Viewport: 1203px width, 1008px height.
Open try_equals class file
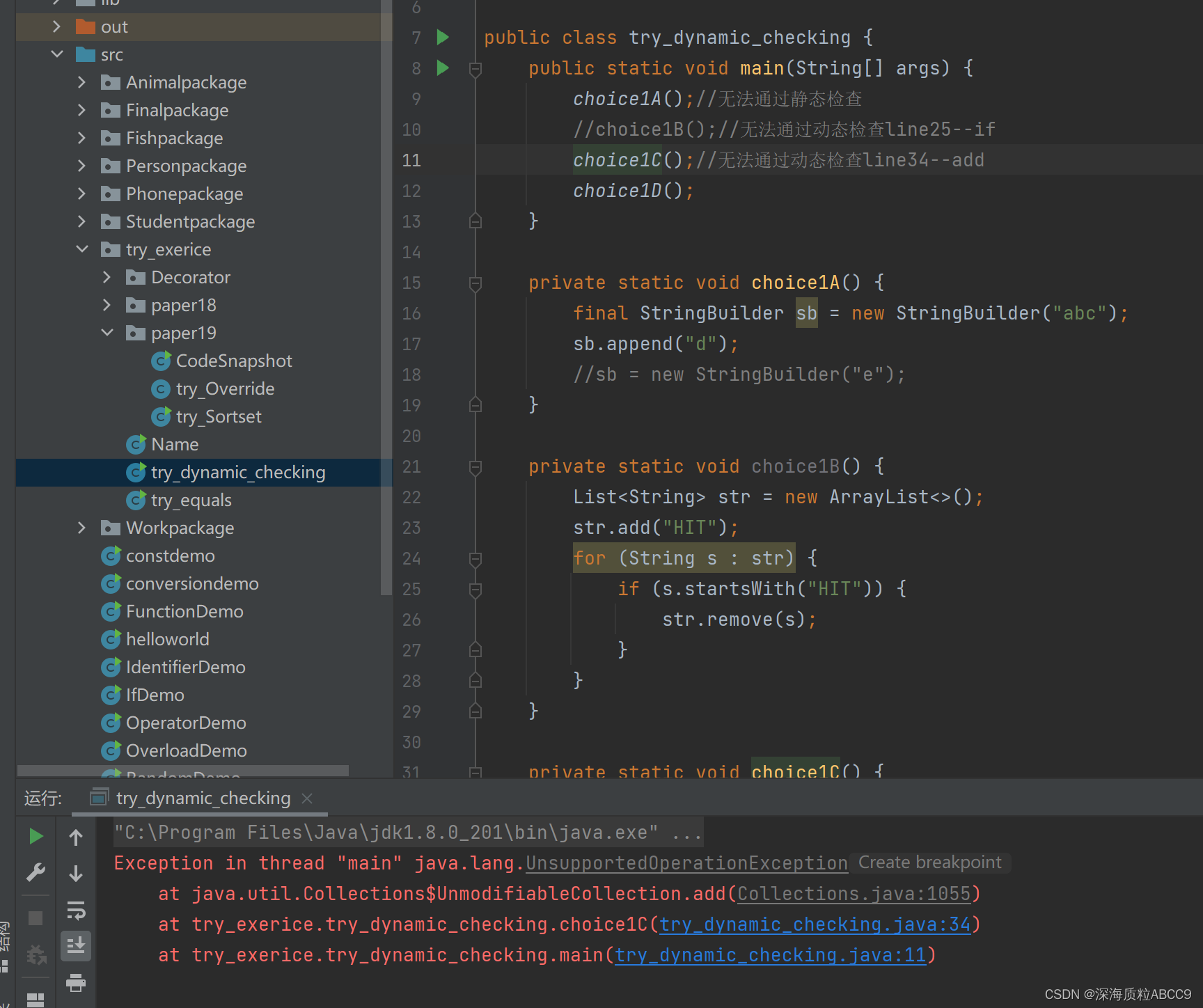click(x=191, y=501)
